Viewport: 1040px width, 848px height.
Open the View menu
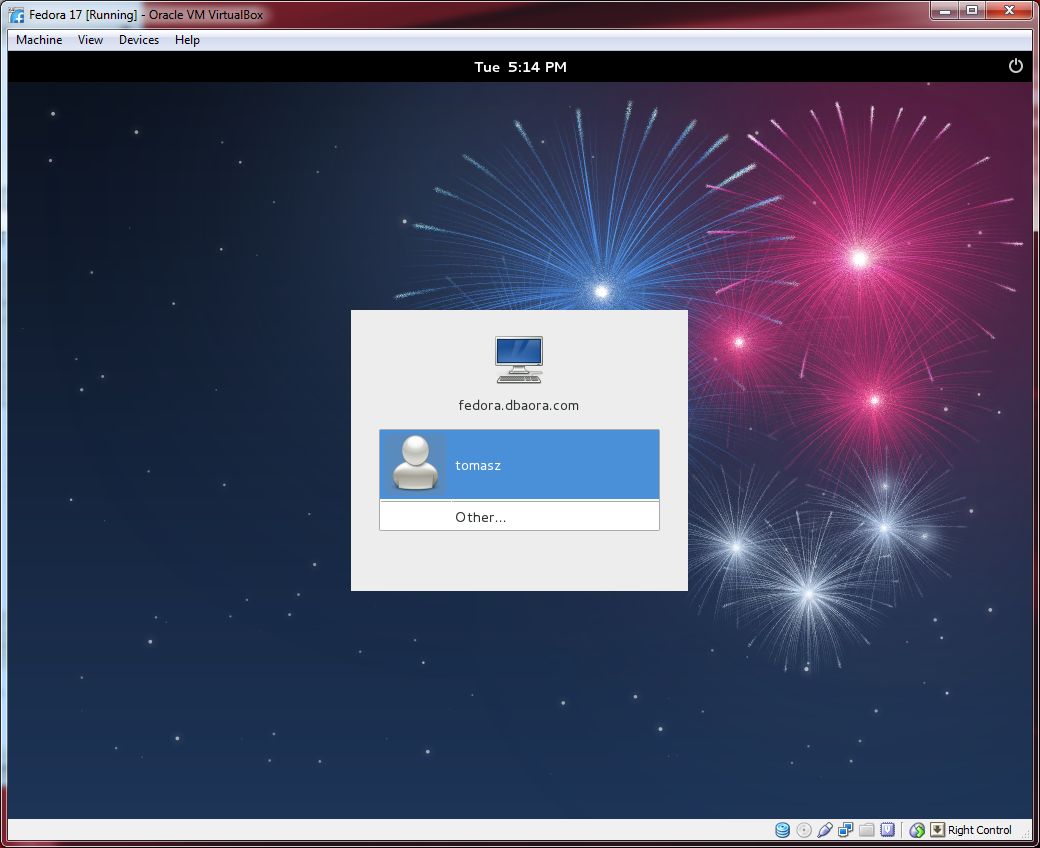click(x=90, y=40)
